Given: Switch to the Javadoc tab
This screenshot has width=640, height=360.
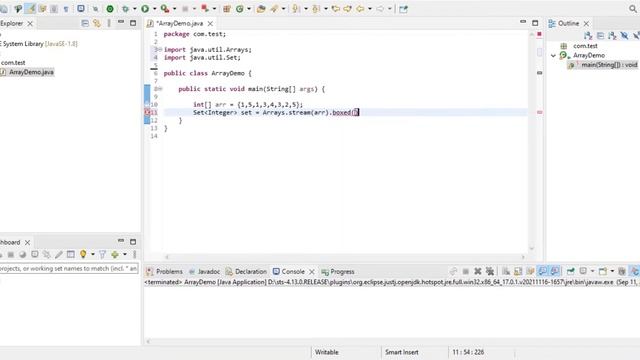Looking at the screenshot, I should point(204,271).
